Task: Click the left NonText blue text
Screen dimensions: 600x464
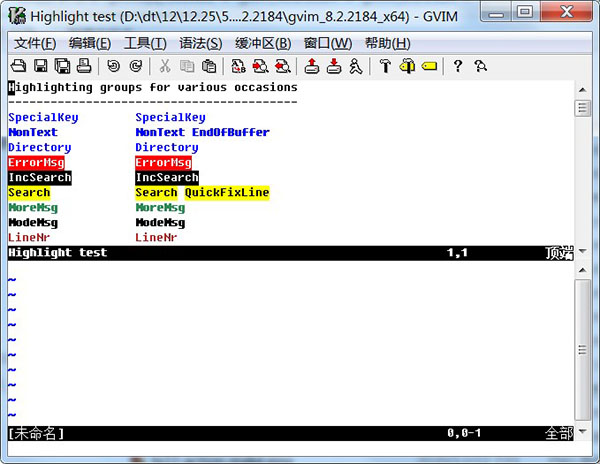Action: tap(33, 132)
